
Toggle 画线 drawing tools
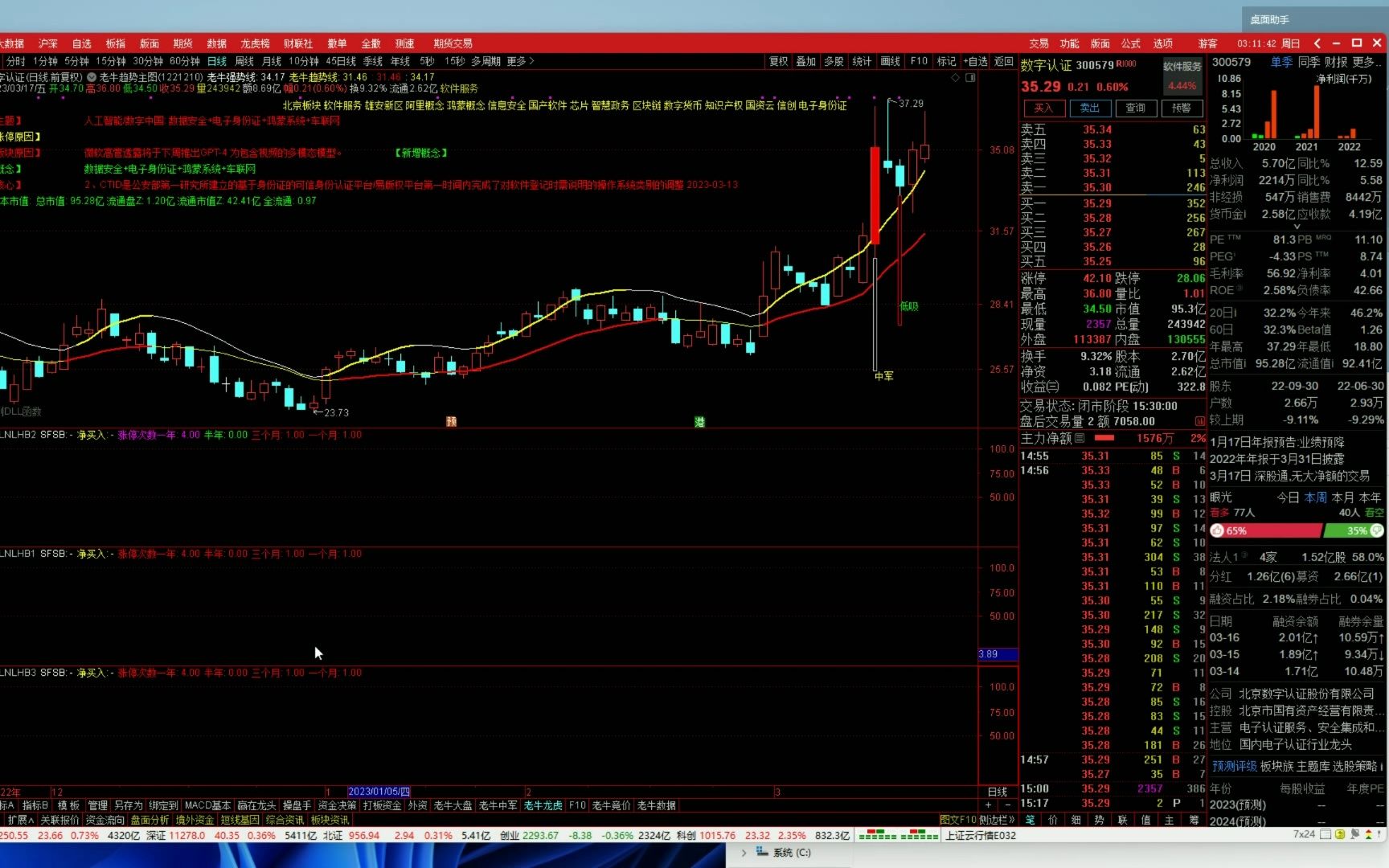[890, 61]
